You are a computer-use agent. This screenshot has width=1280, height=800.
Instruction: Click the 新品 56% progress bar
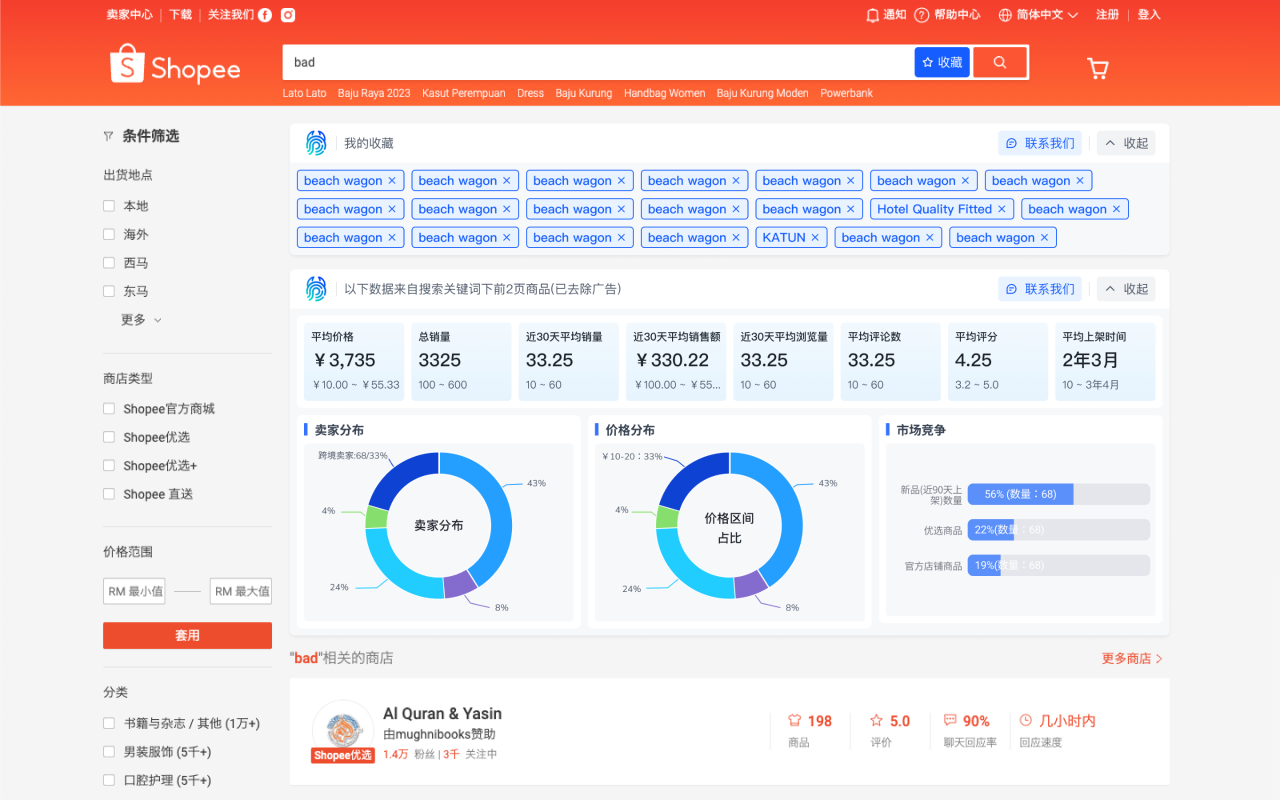(1059, 494)
